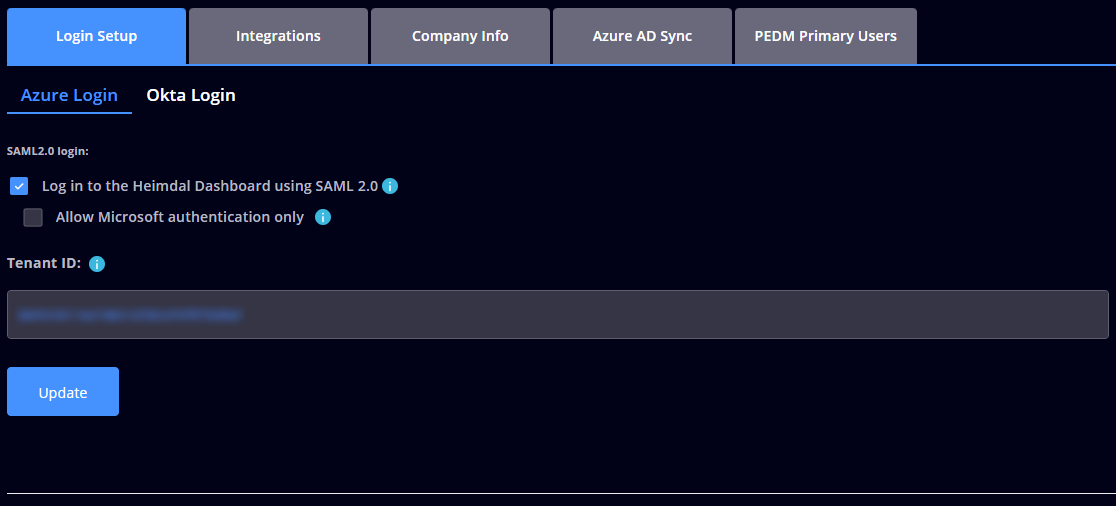Uncheck the SAML 2.0 login checkbox
The width and height of the screenshot is (1116, 506).
[x=19, y=186]
